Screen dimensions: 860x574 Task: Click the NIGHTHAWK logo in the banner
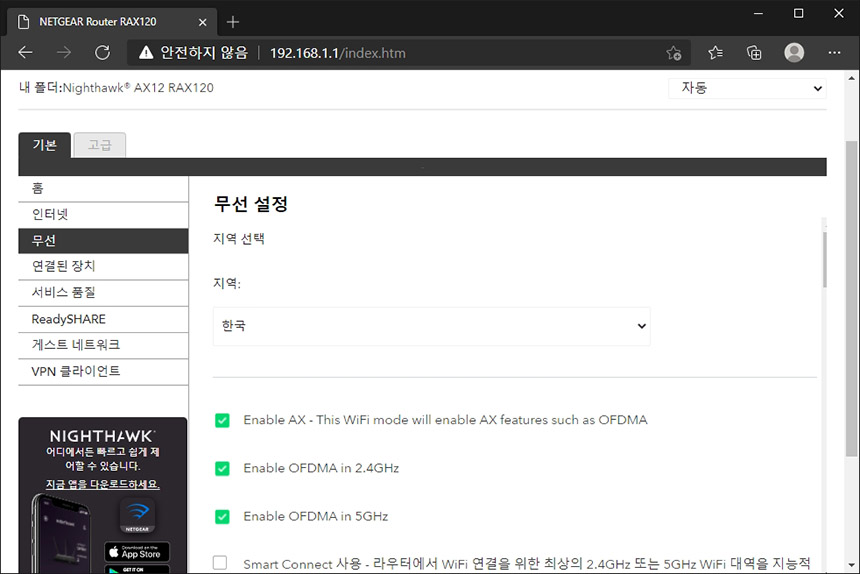point(103,436)
